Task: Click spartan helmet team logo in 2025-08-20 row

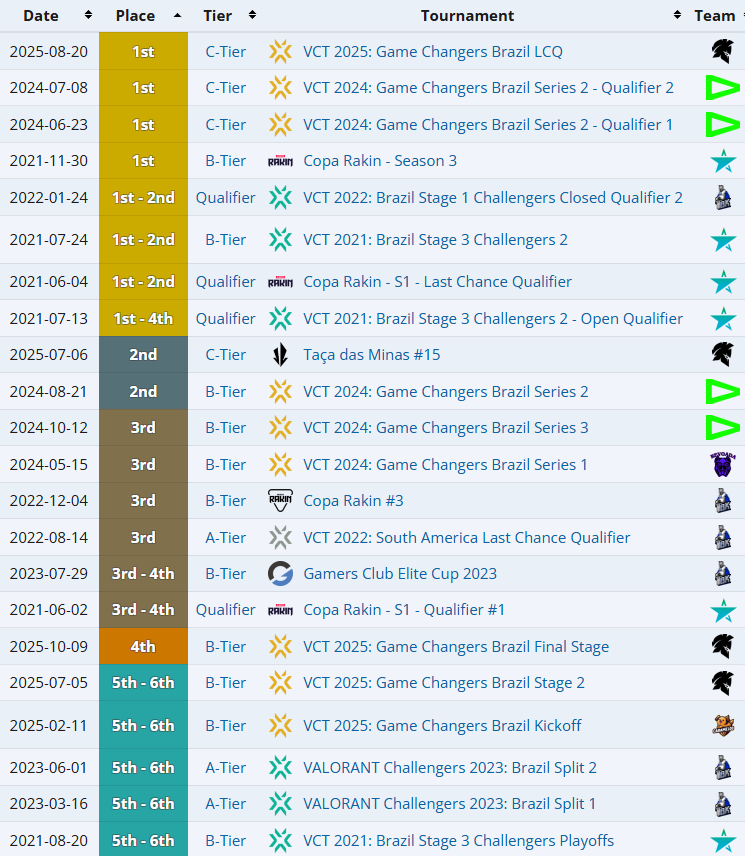Action: pyautogui.click(x=723, y=51)
